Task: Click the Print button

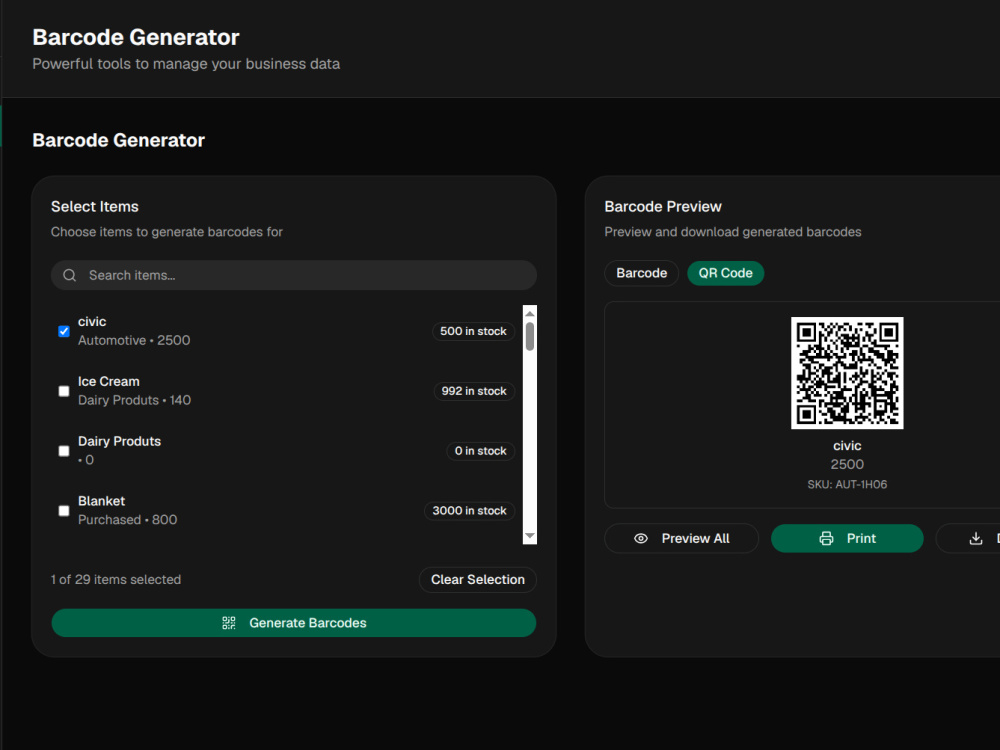Action: 847,538
